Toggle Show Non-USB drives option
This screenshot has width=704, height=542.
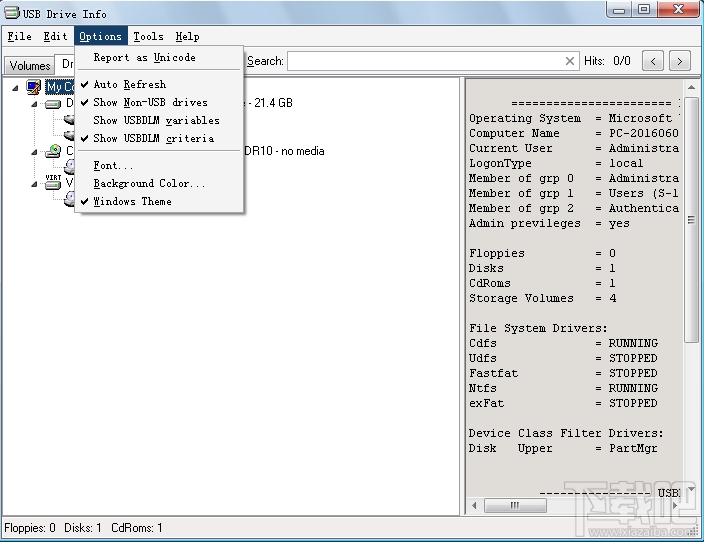(x=160, y=102)
